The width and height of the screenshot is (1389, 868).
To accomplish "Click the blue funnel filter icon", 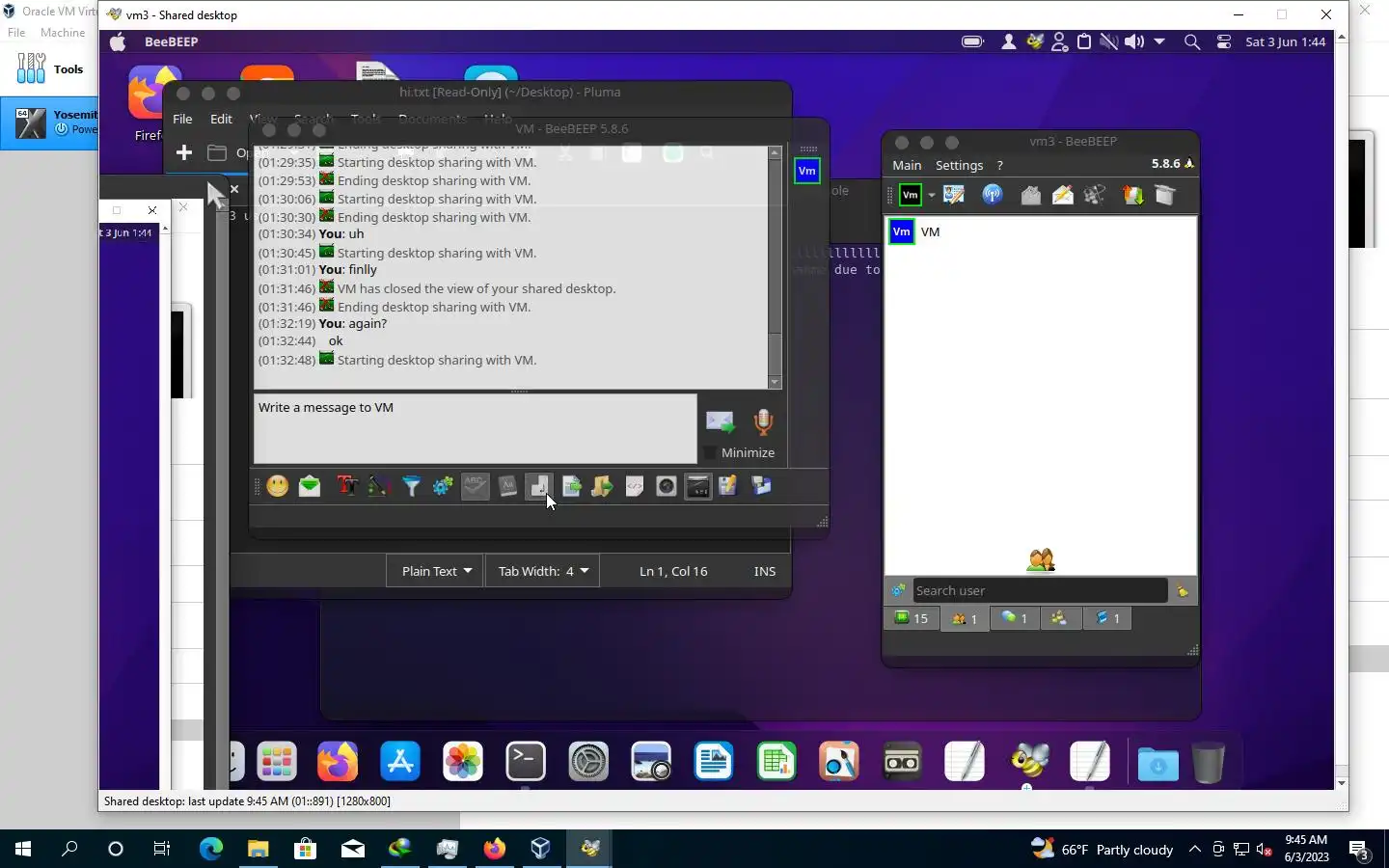I will point(411,486).
